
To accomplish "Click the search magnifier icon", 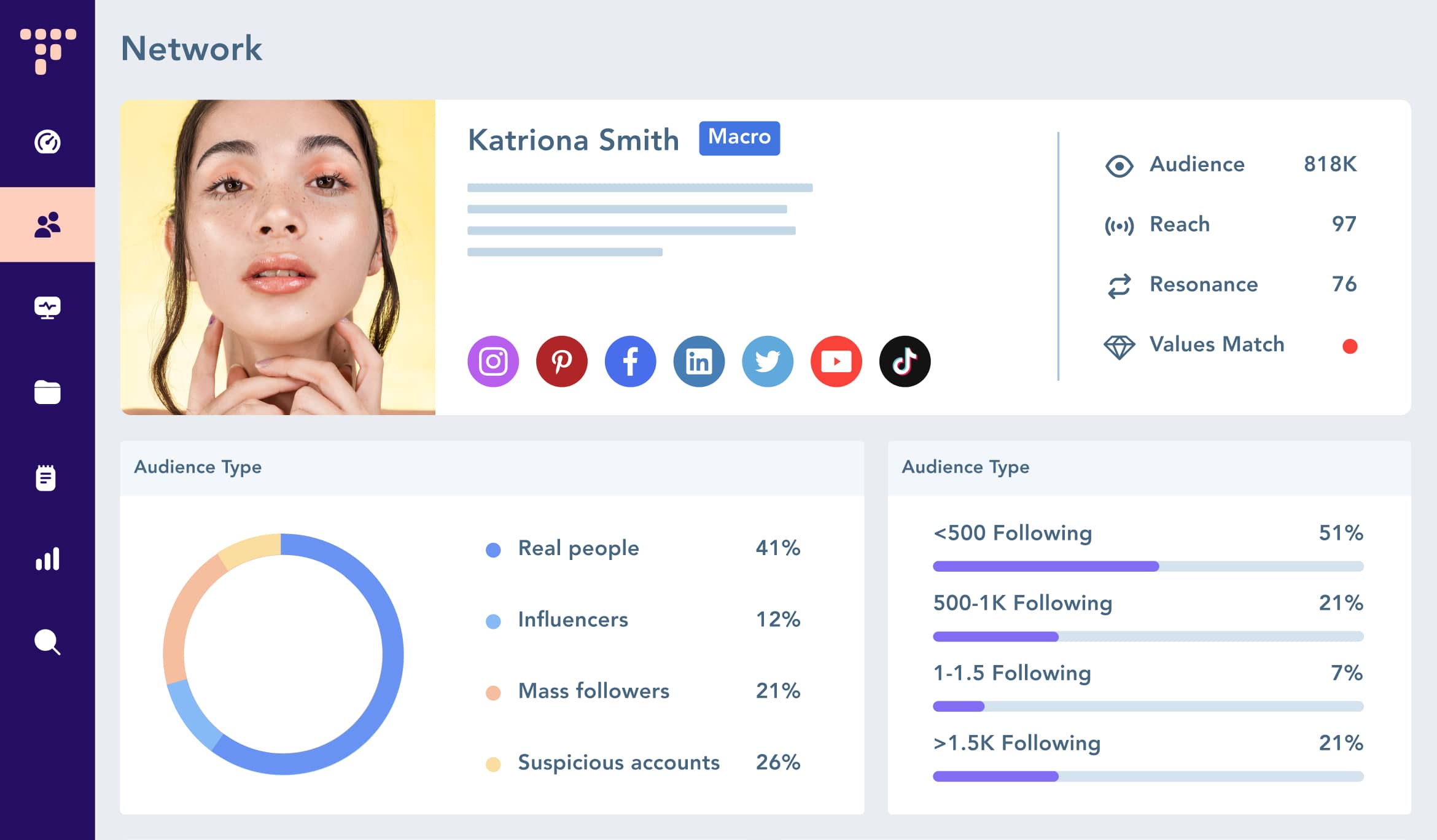I will tap(47, 642).
